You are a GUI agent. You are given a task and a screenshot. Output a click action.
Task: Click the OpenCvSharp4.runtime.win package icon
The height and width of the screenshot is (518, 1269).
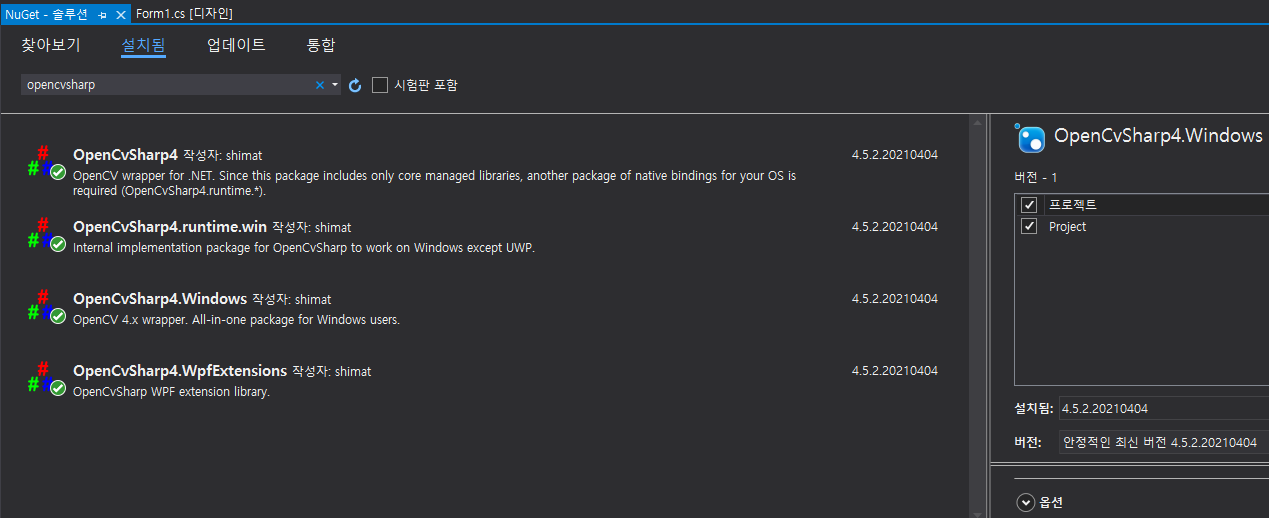(46, 235)
